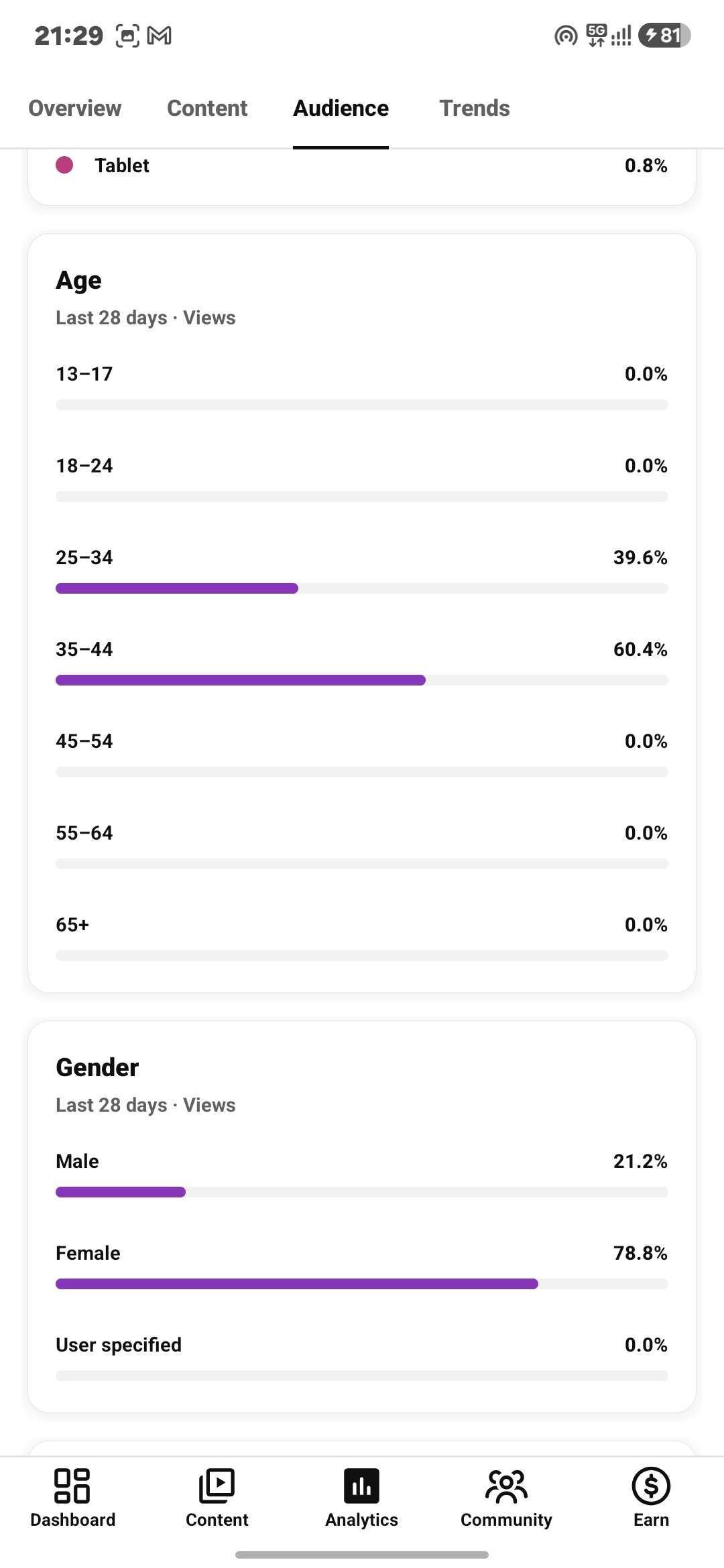724x1568 pixels.
Task: Tap the 35–44 age progress bar
Action: click(362, 680)
